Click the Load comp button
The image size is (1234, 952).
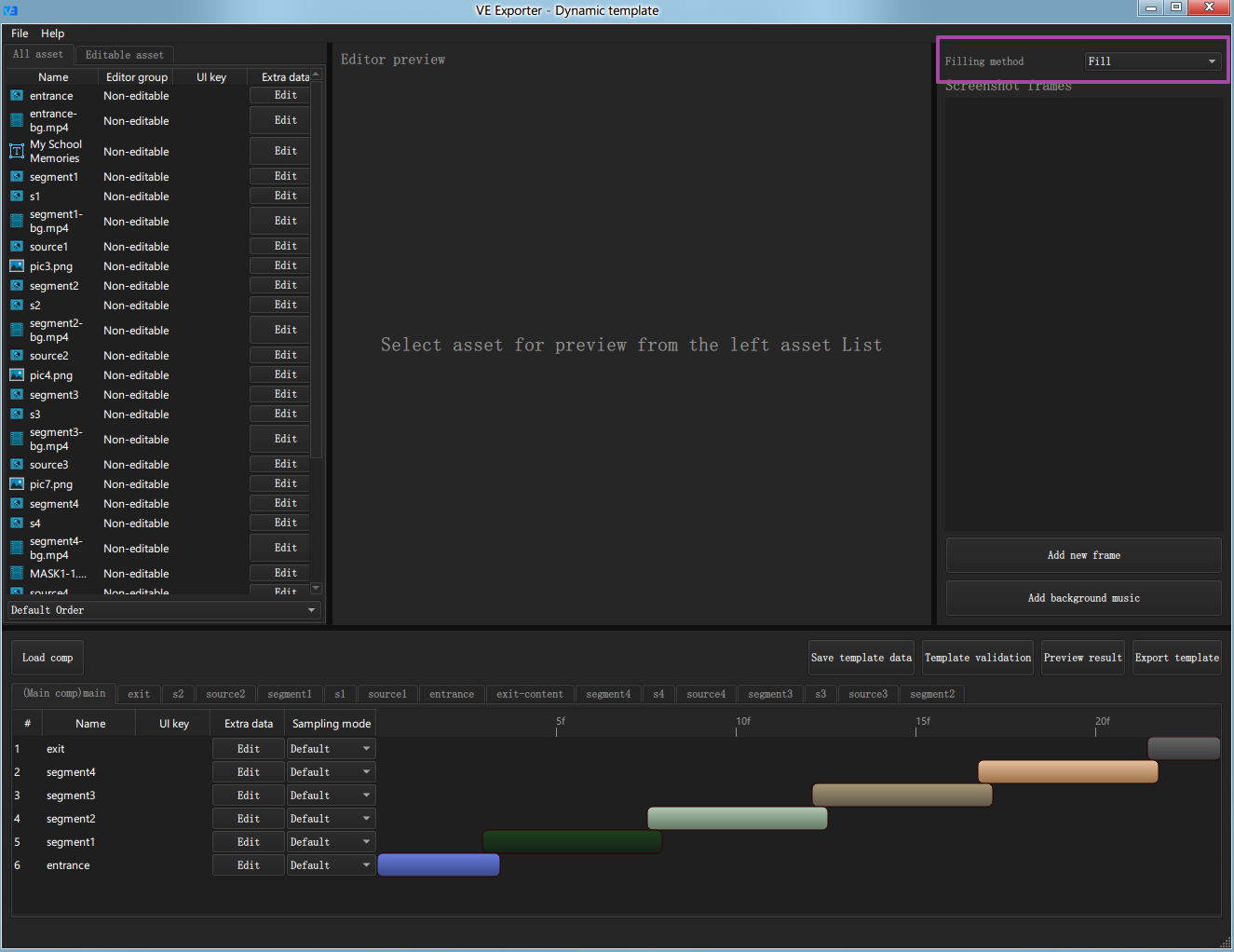coord(47,658)
